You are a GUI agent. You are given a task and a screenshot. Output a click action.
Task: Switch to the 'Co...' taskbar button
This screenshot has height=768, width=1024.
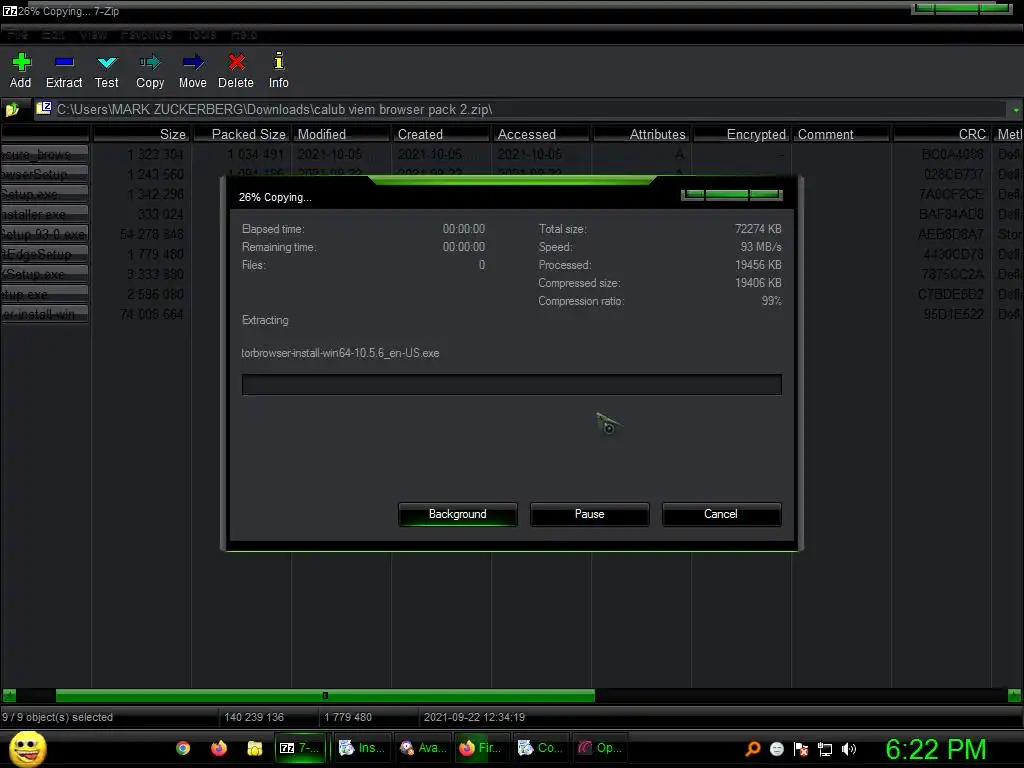(x=541, y=748)
